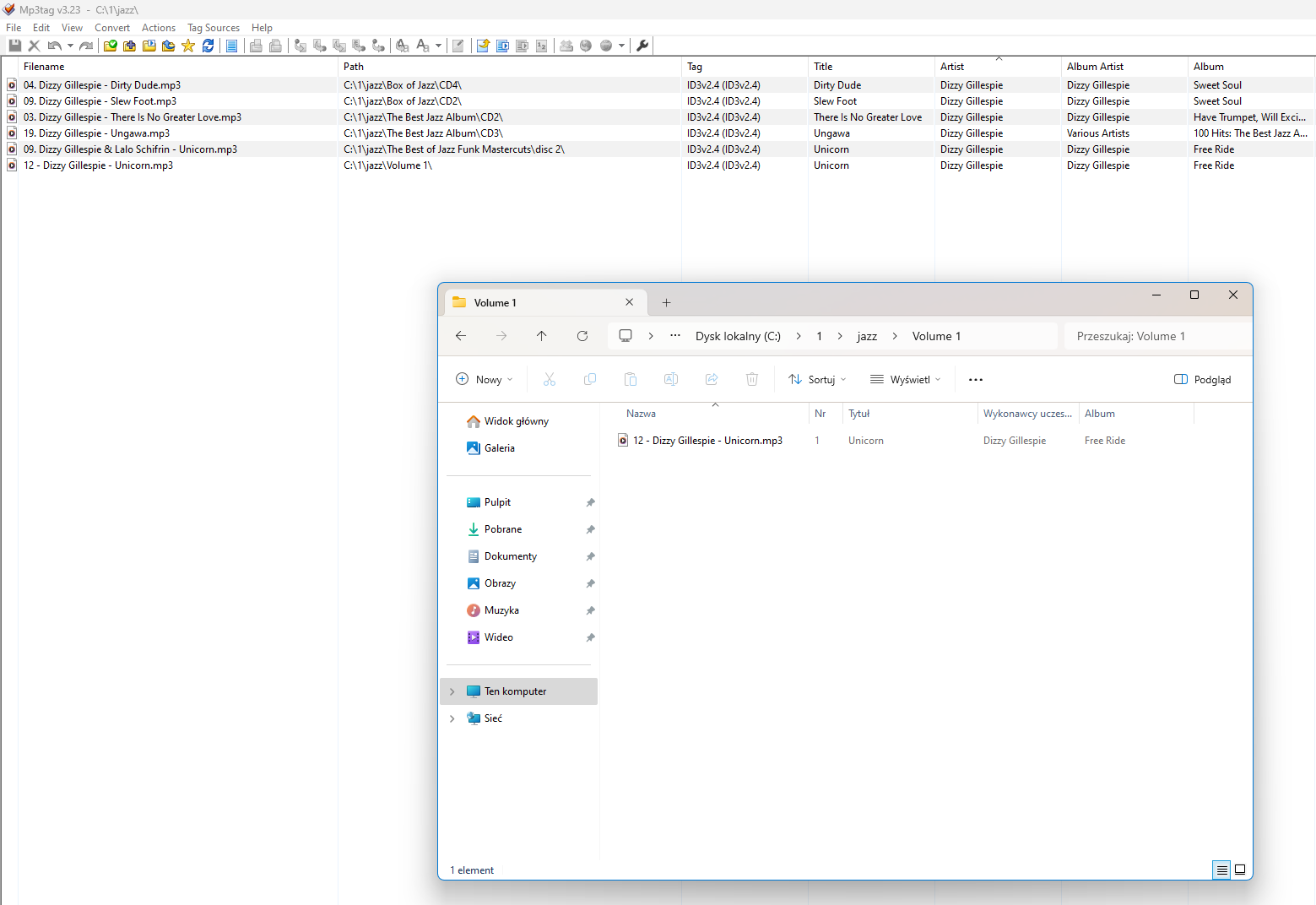The height and width of the screenshot is (905, 1316).
Task: Click the Redo arrow icon in Mp3tag toolbar
Action: [x=86, y=46]
